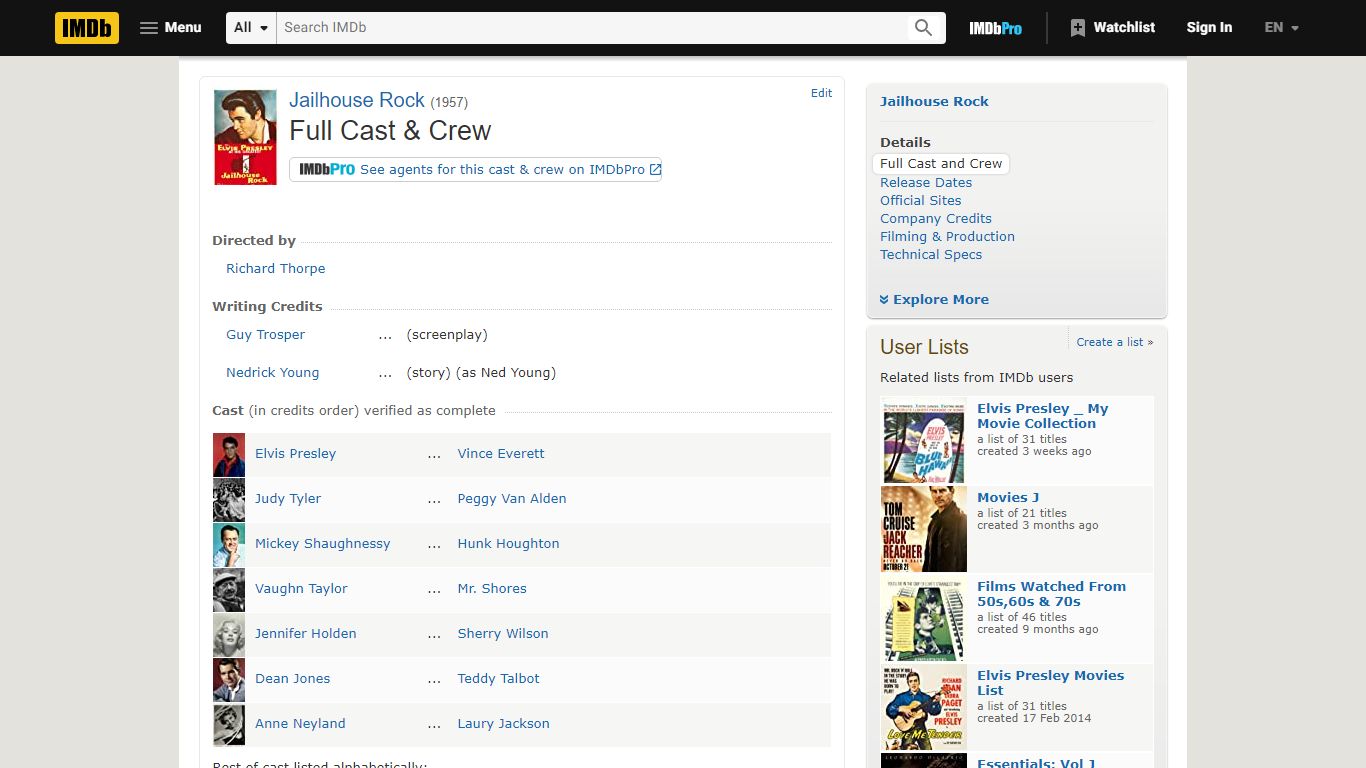
Task: Open writer Guy Trosper
Action: 265,335
